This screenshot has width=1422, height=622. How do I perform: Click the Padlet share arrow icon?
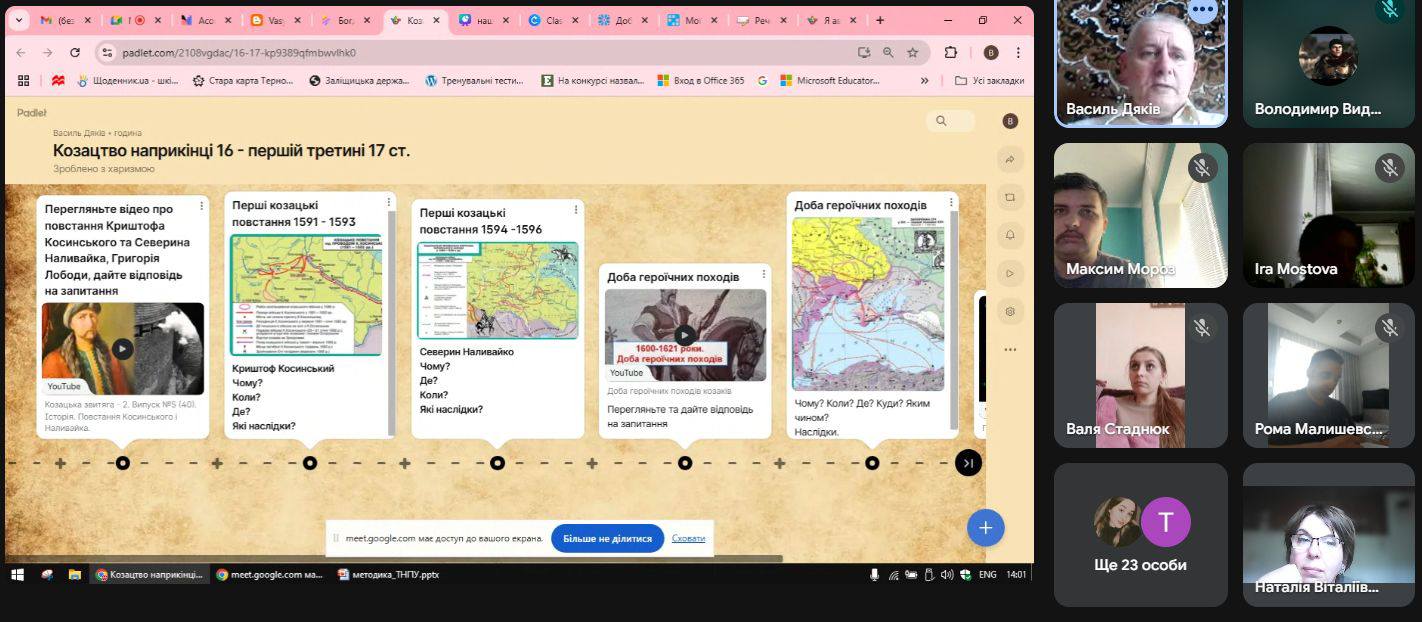tap(1010, 159)
